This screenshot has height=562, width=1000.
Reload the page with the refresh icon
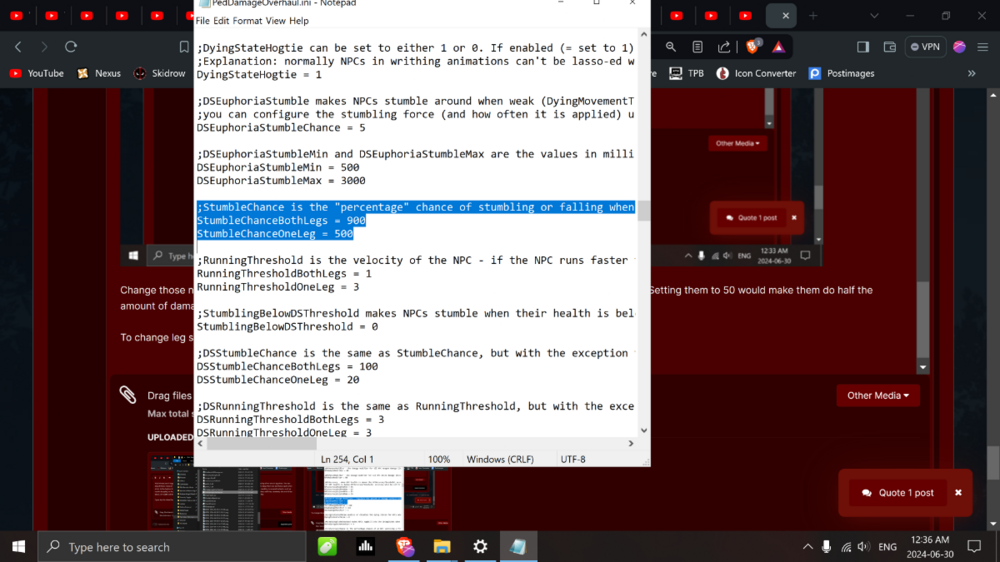coord(71,47)
